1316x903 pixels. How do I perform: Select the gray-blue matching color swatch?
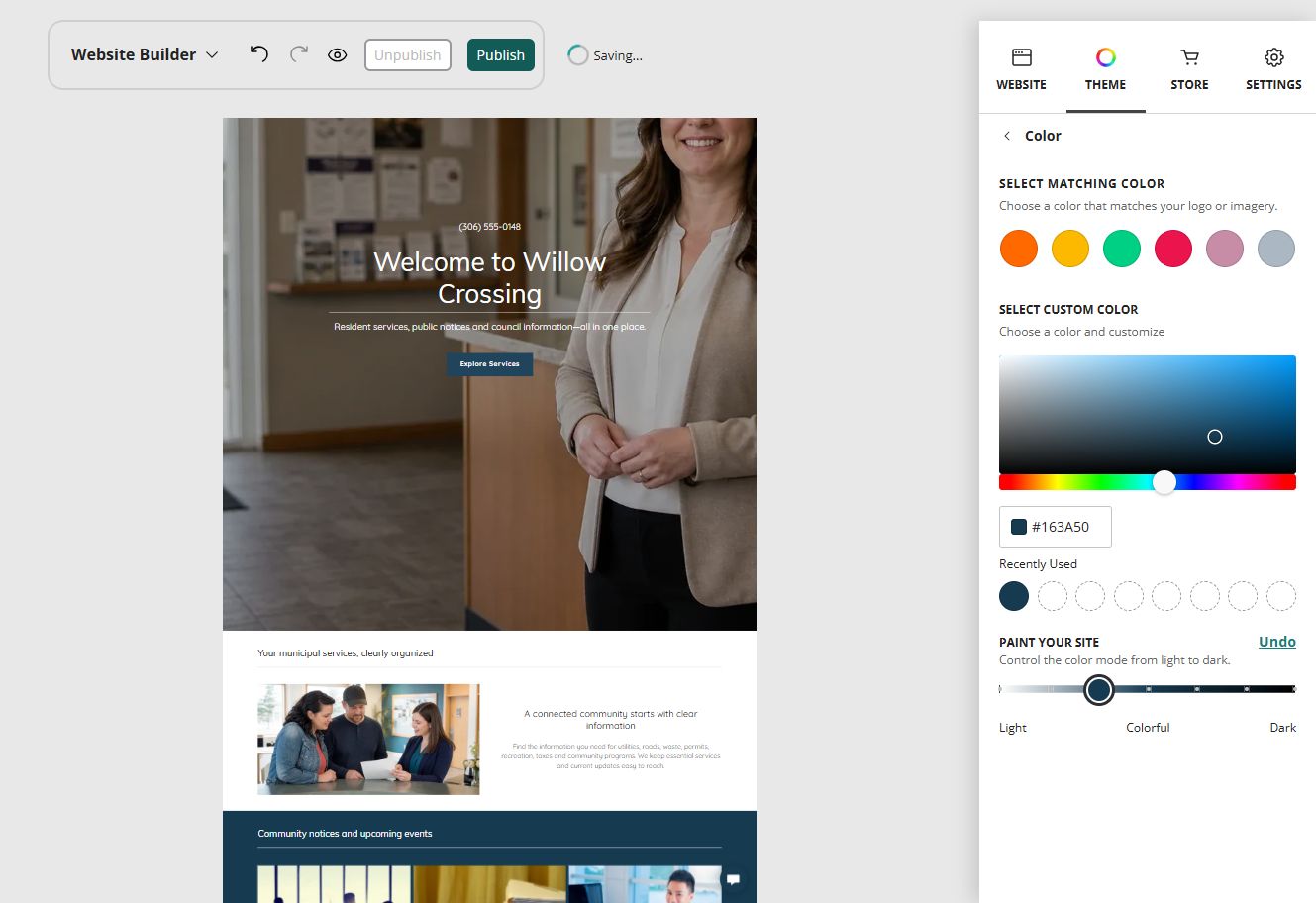[x=1276, y=249]
